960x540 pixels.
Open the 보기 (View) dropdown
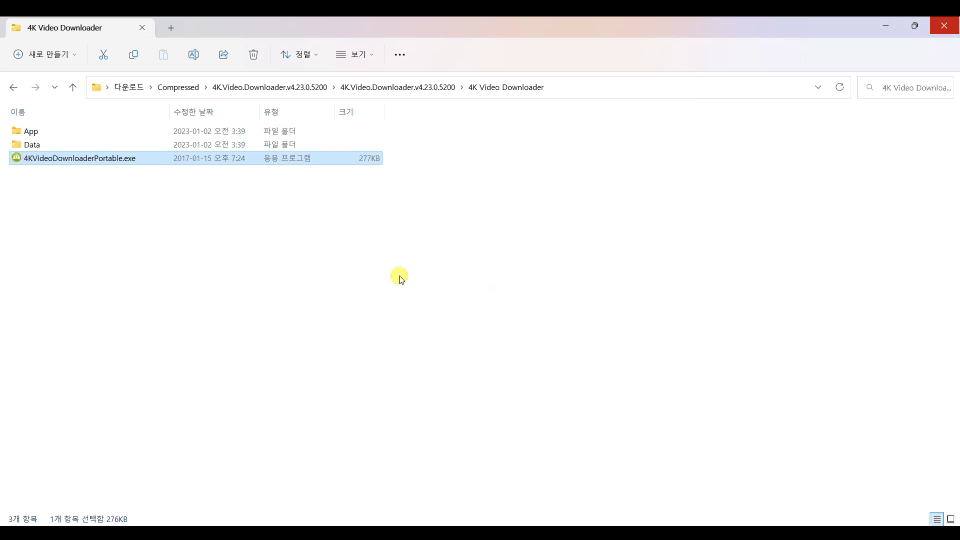click(354, 54)
